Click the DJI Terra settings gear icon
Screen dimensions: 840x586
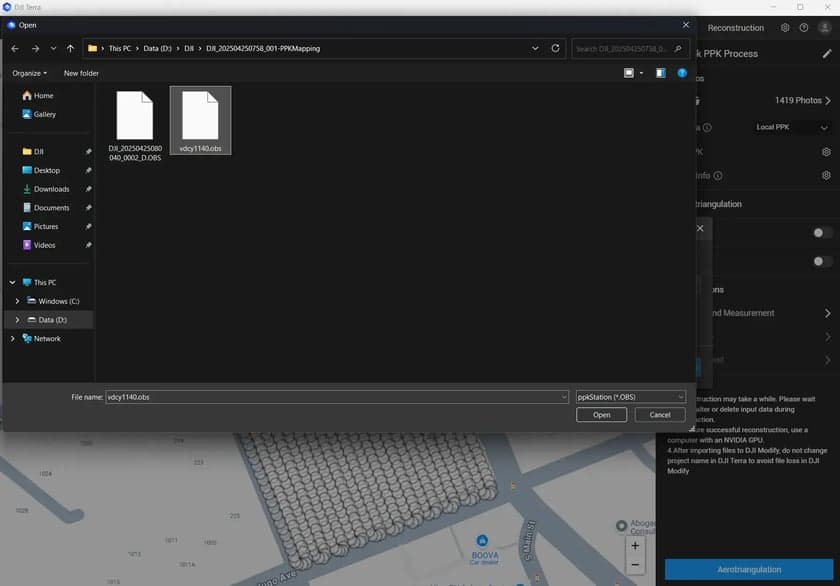coord(785,28)
